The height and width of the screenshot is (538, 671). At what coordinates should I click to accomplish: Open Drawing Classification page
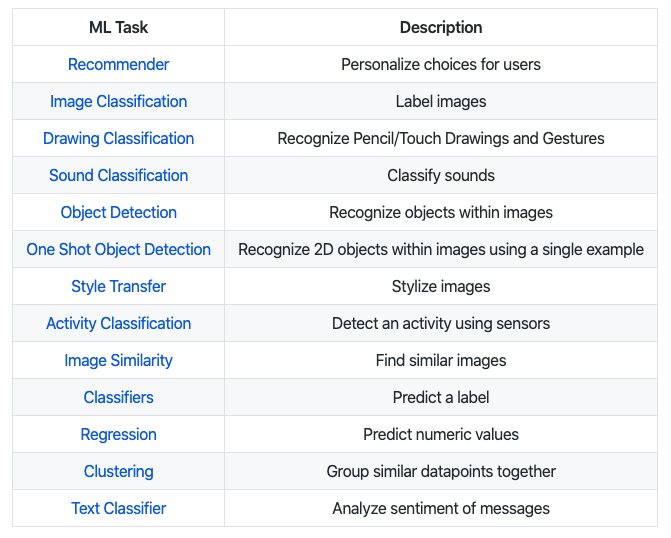[x=119, y=139]
